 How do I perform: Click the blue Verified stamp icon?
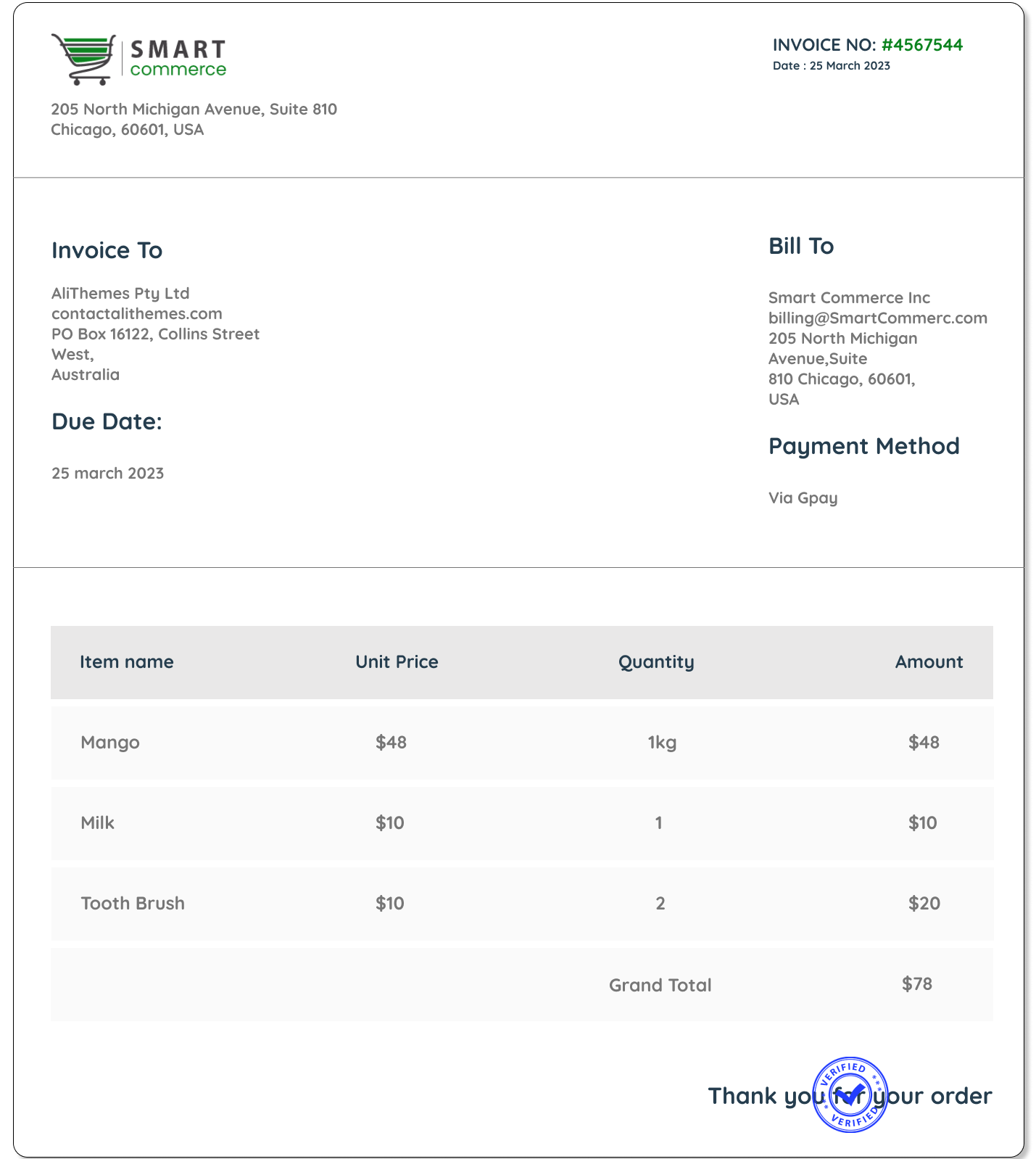850,1094
